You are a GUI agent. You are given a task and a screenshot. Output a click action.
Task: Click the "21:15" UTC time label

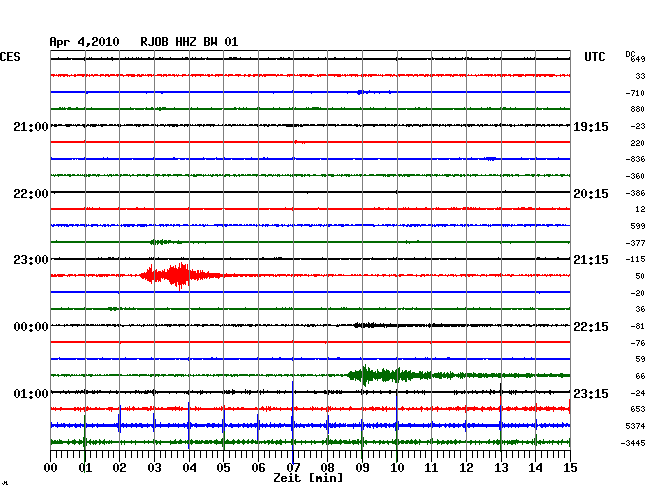[591, 260]
